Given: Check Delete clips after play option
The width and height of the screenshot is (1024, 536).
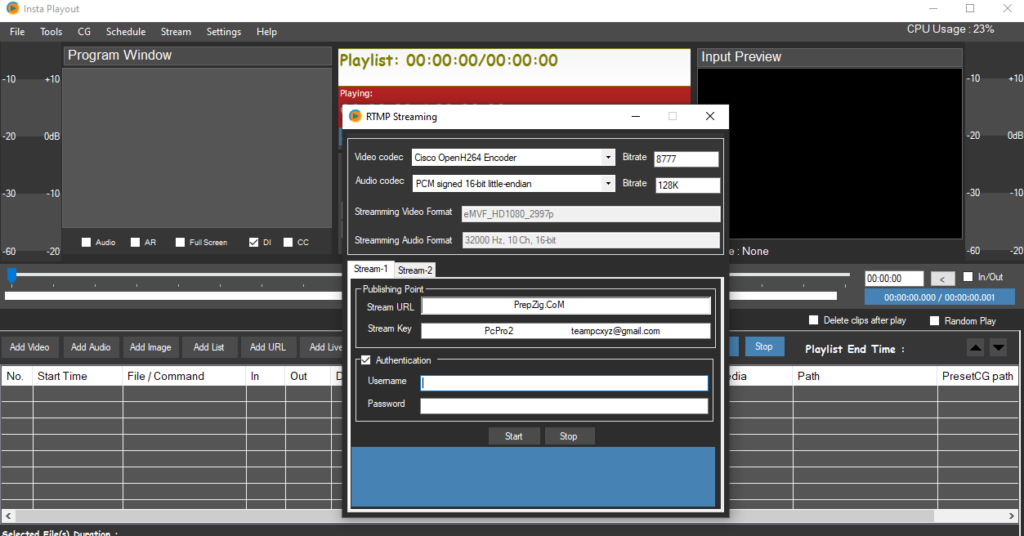Looking at the screenshot, I should click(814, 321).
